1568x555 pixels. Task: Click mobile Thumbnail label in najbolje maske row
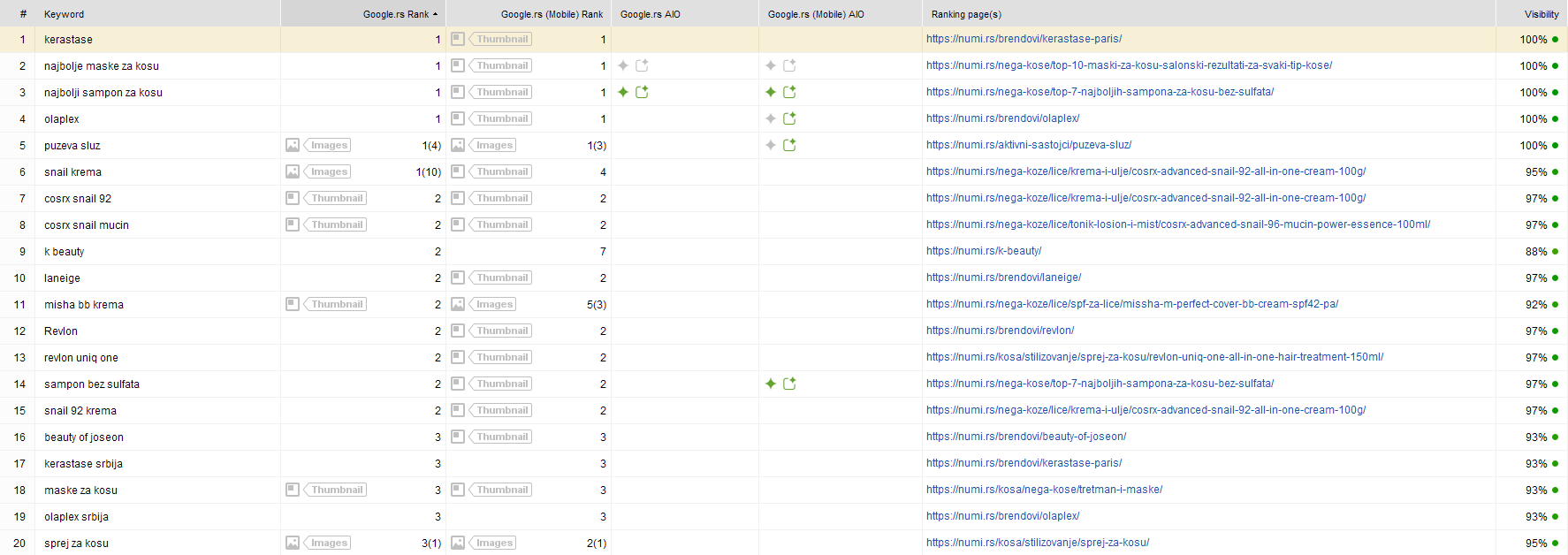click(x=502, y=65)
